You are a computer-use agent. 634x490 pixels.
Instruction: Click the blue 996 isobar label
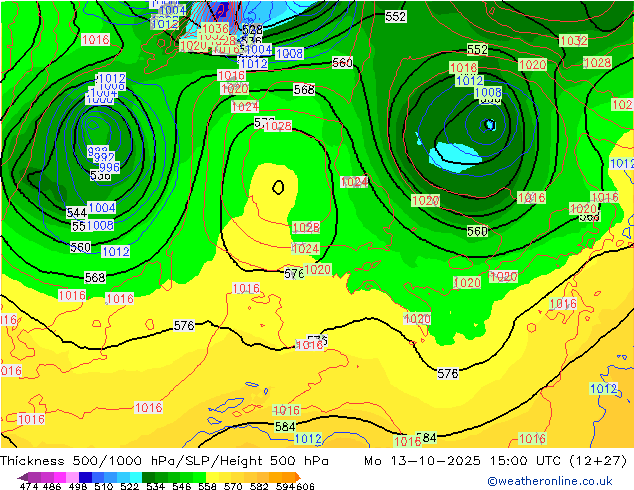110,167
